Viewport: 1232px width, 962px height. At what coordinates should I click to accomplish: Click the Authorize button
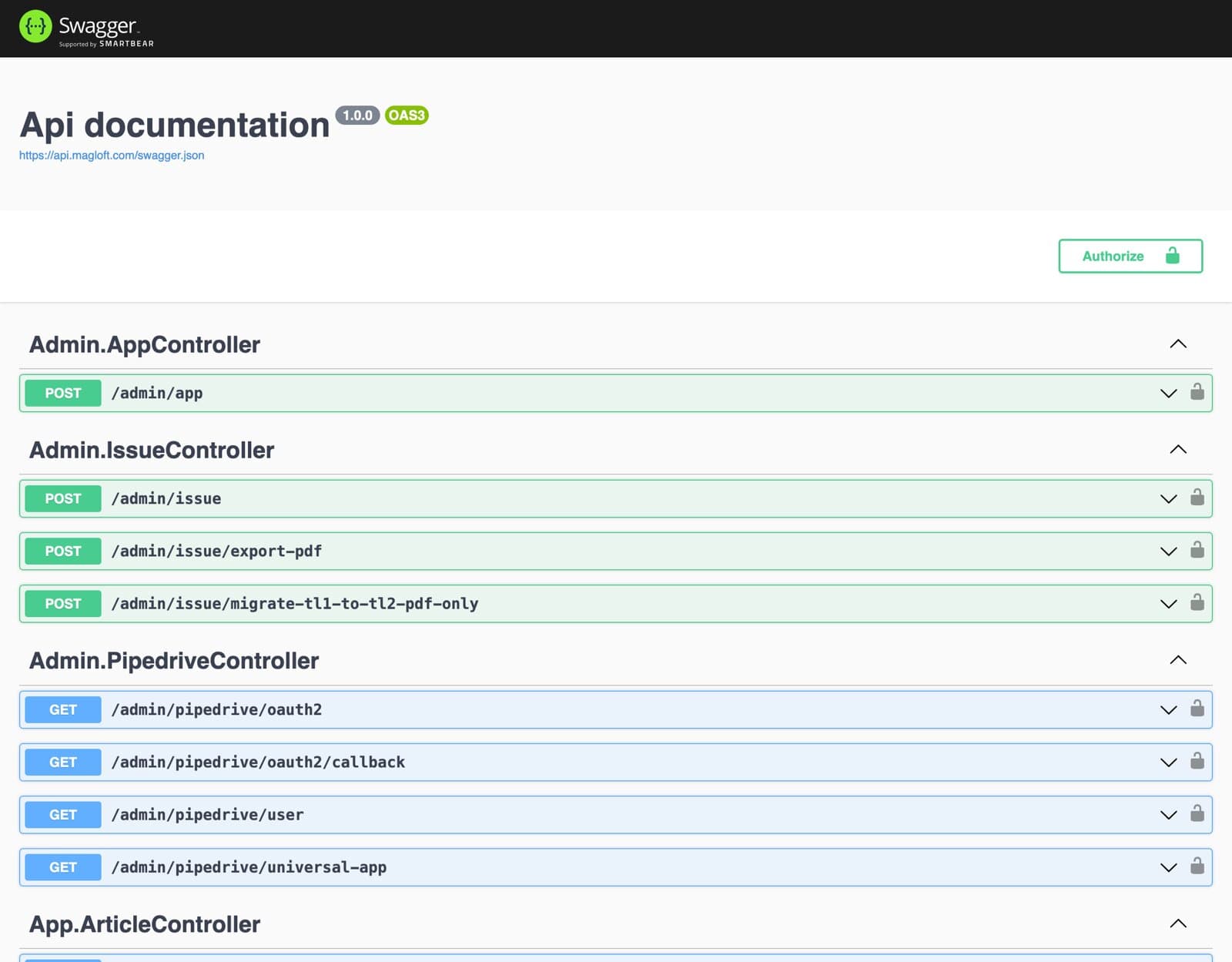coord(1130,256)
